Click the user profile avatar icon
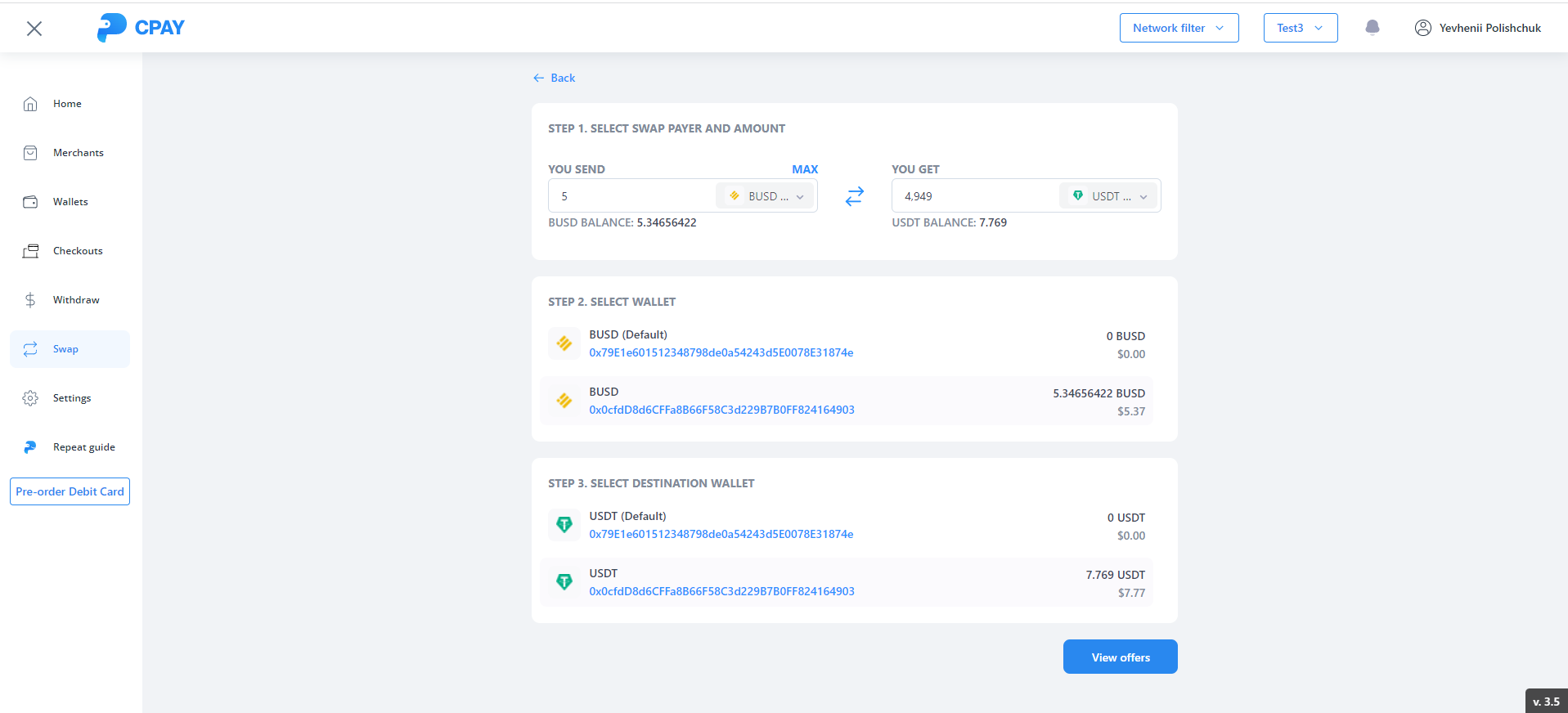Screen dimensions: 1568x713 coord(1422,28)
